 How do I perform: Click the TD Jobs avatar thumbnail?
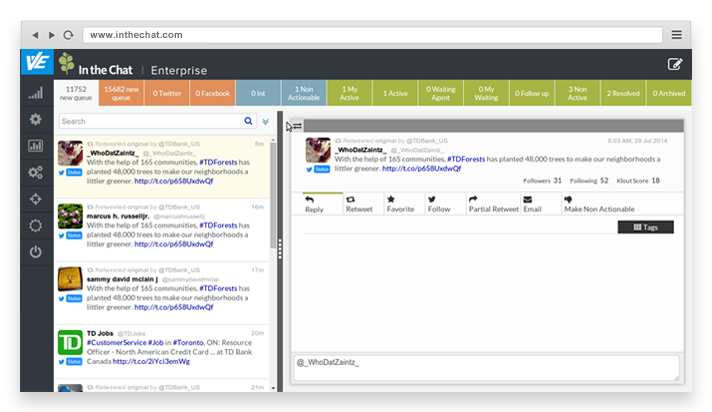70,342
